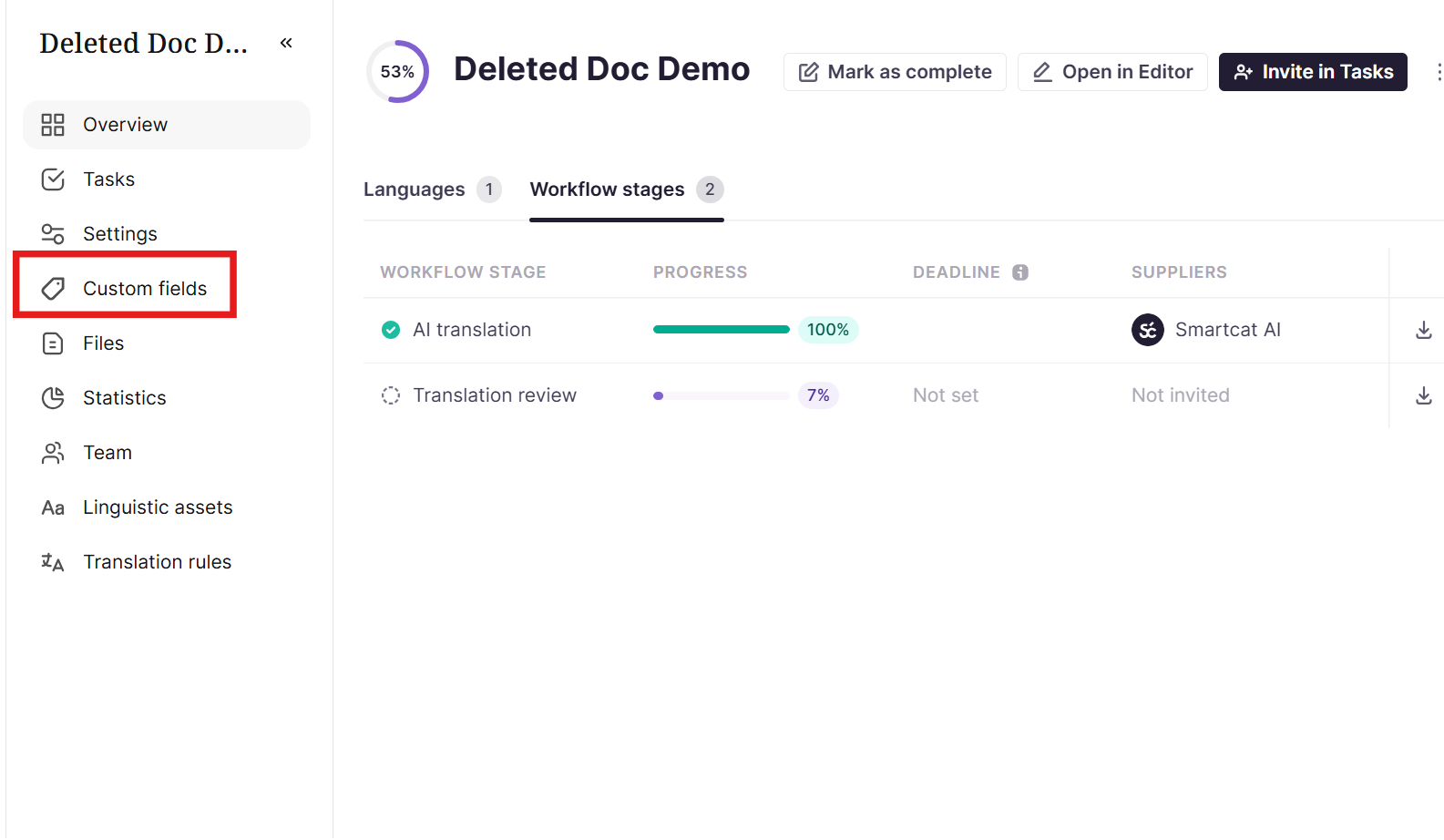The image size is (1444, 840).
Task: Open Translation rules
Action: coord(167,562)
